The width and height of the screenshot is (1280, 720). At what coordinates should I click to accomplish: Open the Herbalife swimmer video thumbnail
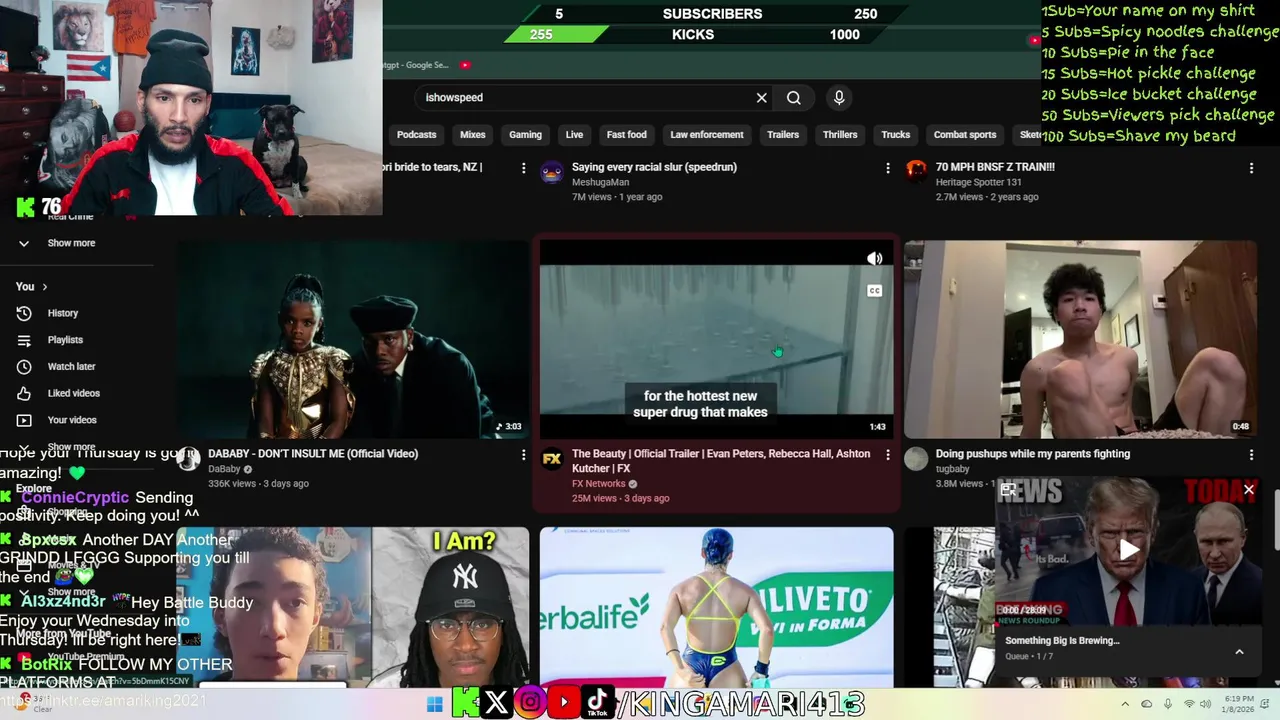point(716,607)
